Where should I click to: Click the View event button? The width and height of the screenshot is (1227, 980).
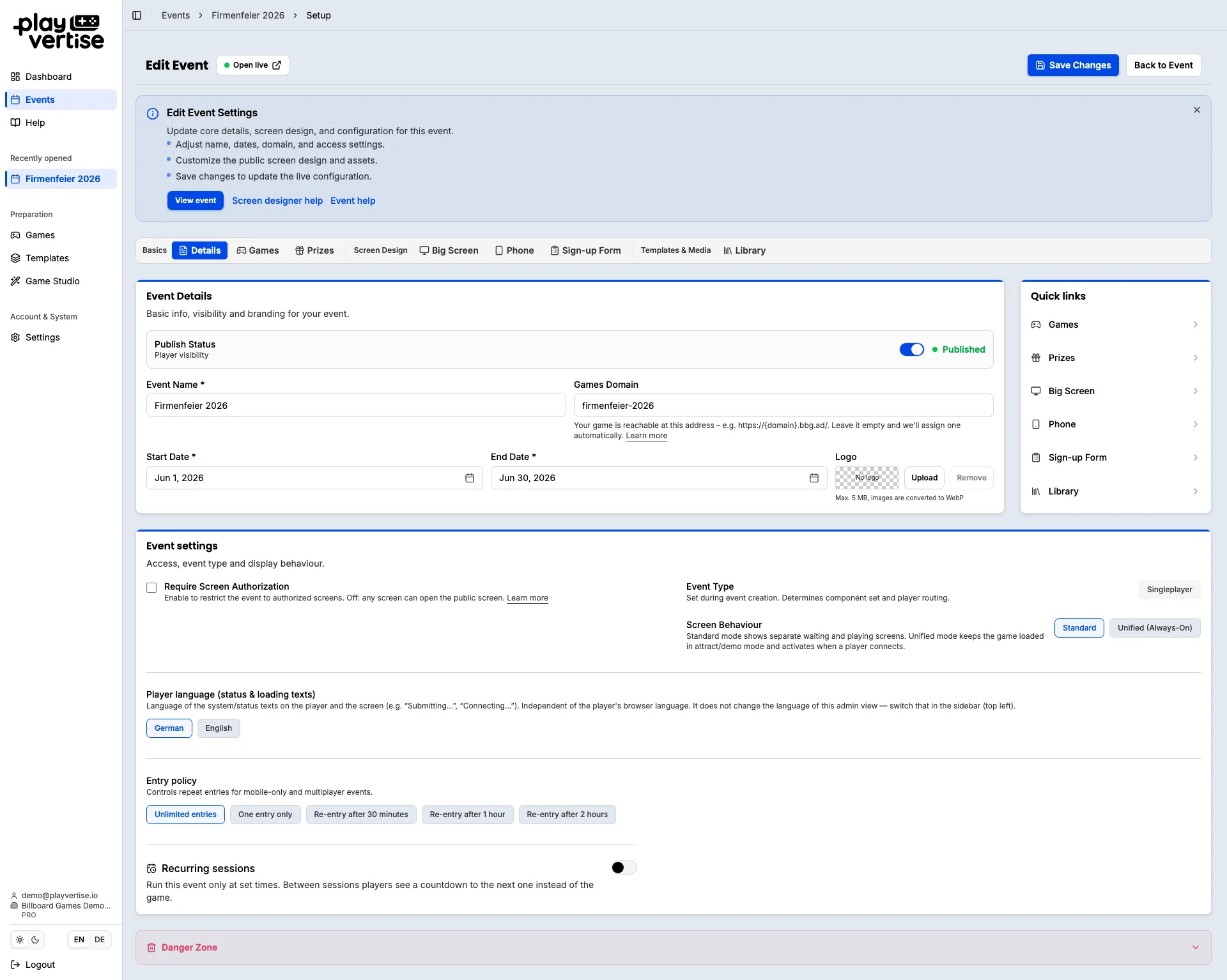[196, 201]
